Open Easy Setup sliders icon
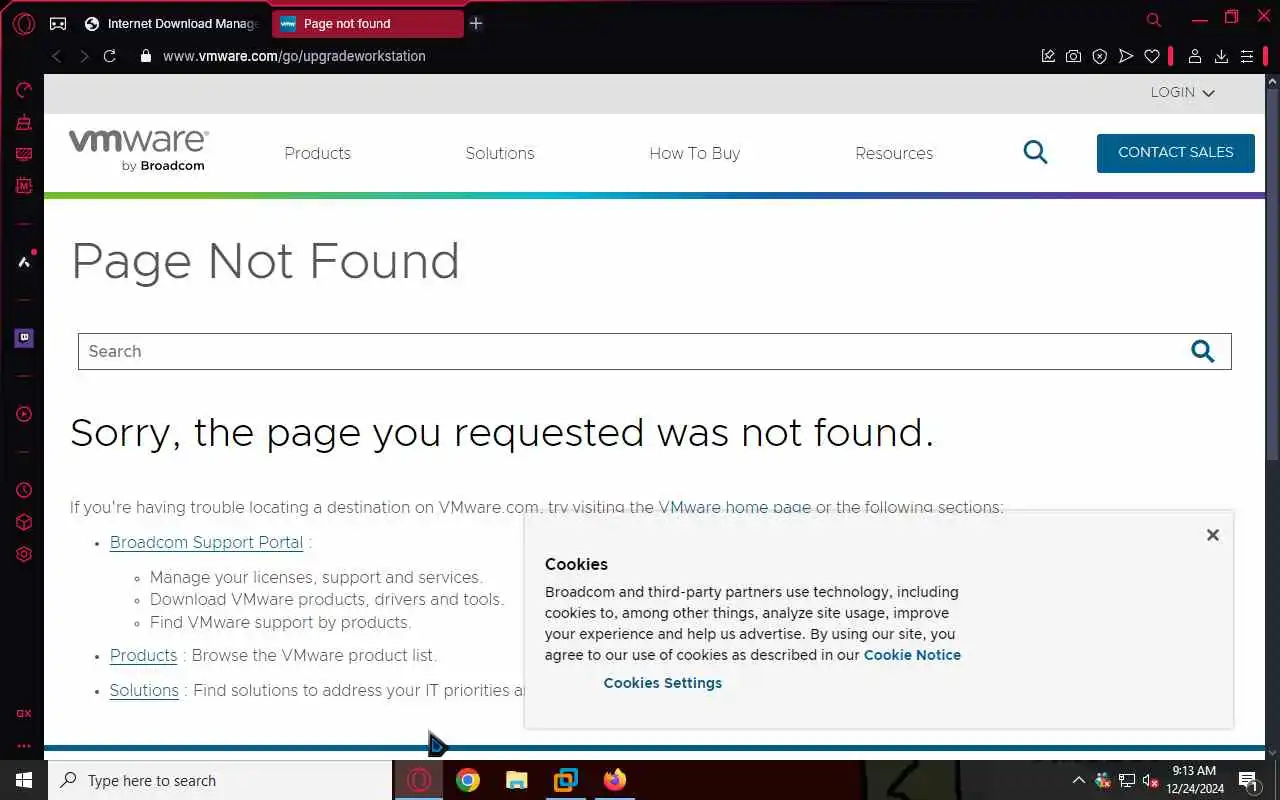This screenshot has height=800, width=1280. coord(1247,56)
